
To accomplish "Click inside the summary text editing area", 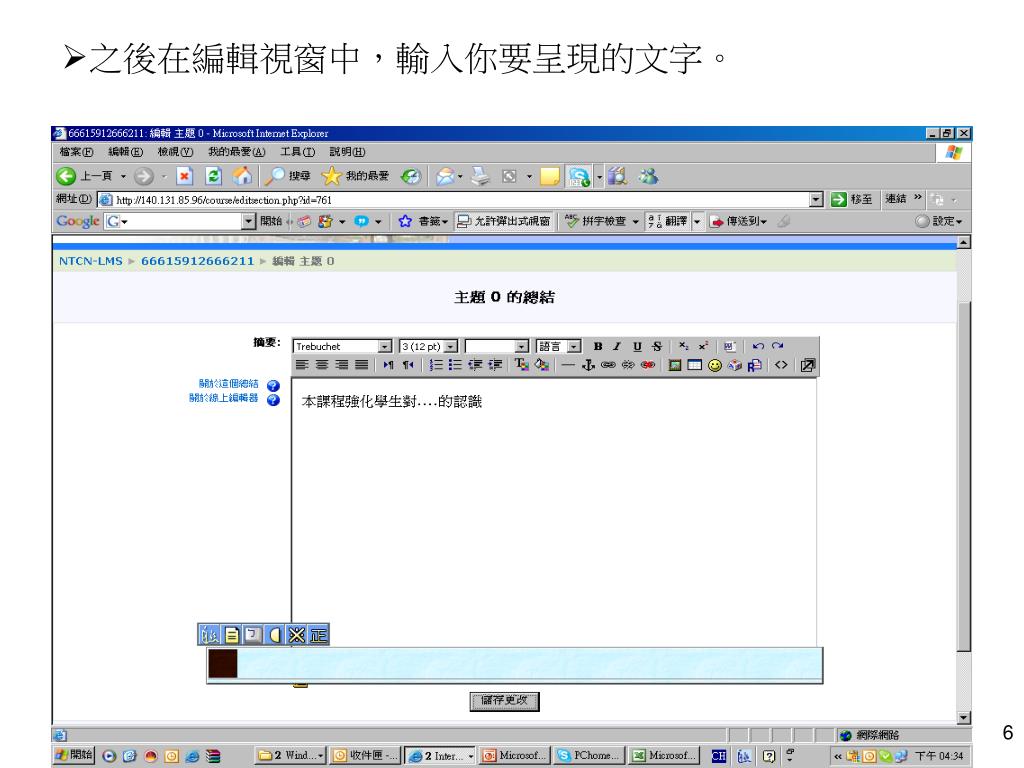I will (554, 513).
